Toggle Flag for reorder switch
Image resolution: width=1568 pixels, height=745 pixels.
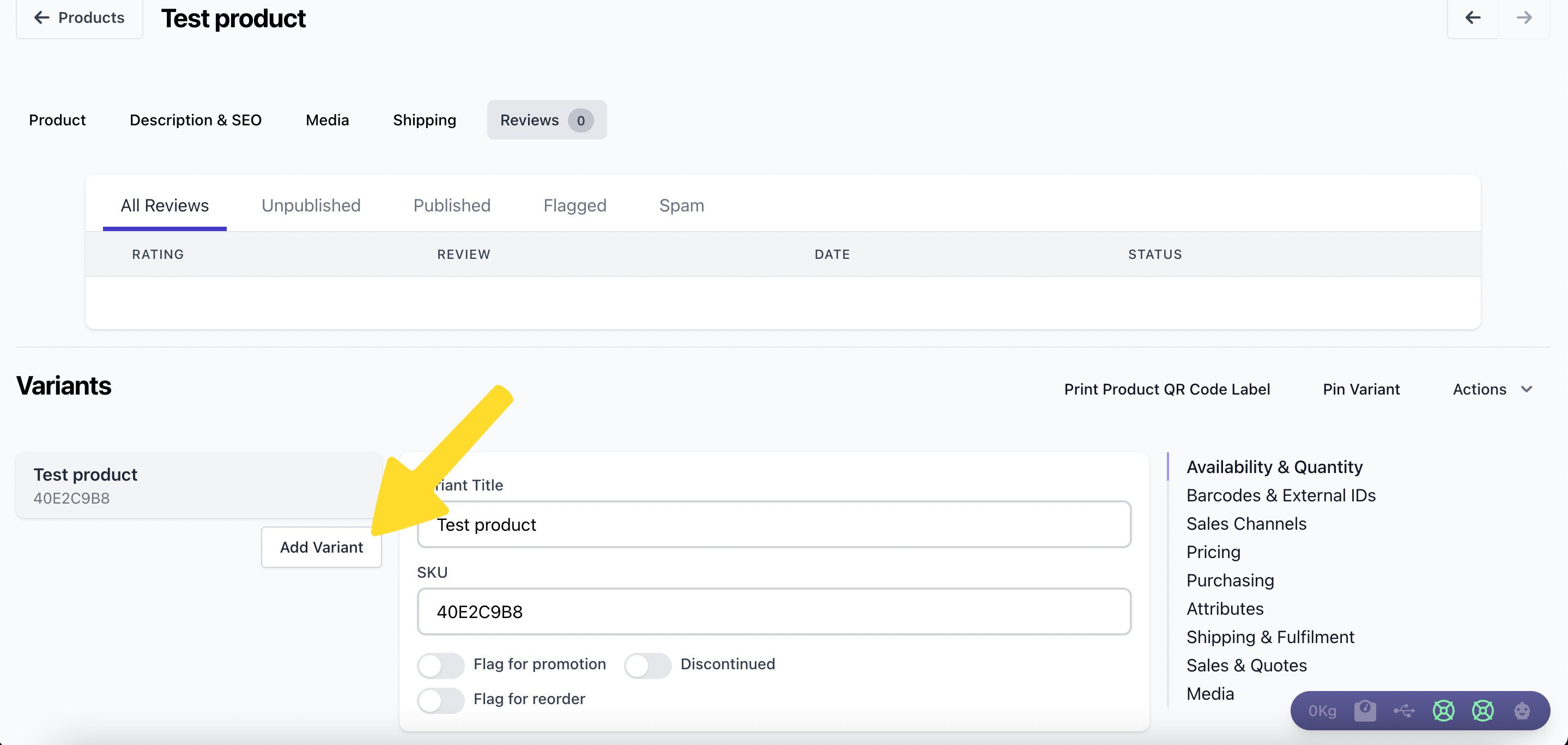pos(441,700)
